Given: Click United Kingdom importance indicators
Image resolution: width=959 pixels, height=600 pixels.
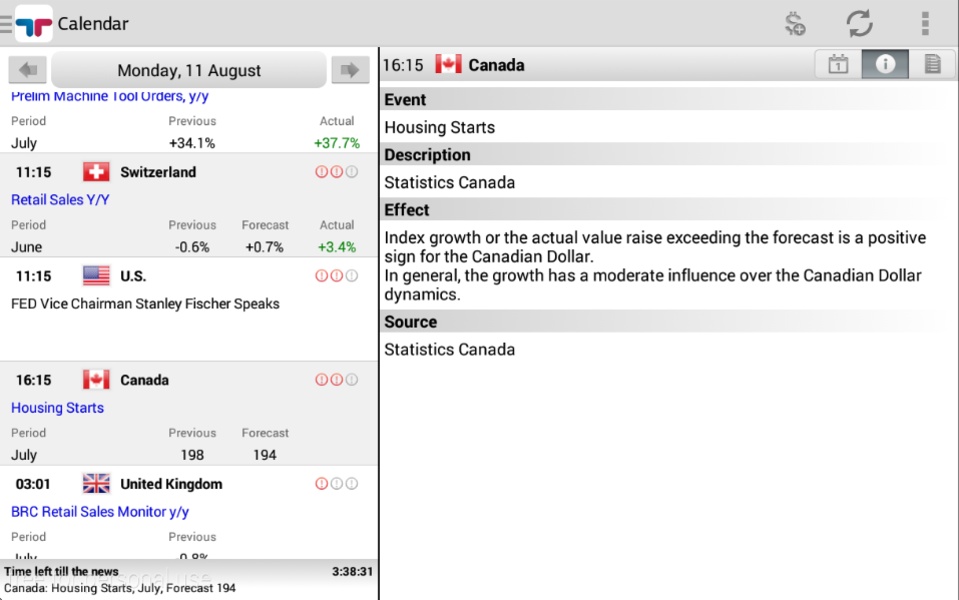Looking at the screenshot, I should pos(336,484).
